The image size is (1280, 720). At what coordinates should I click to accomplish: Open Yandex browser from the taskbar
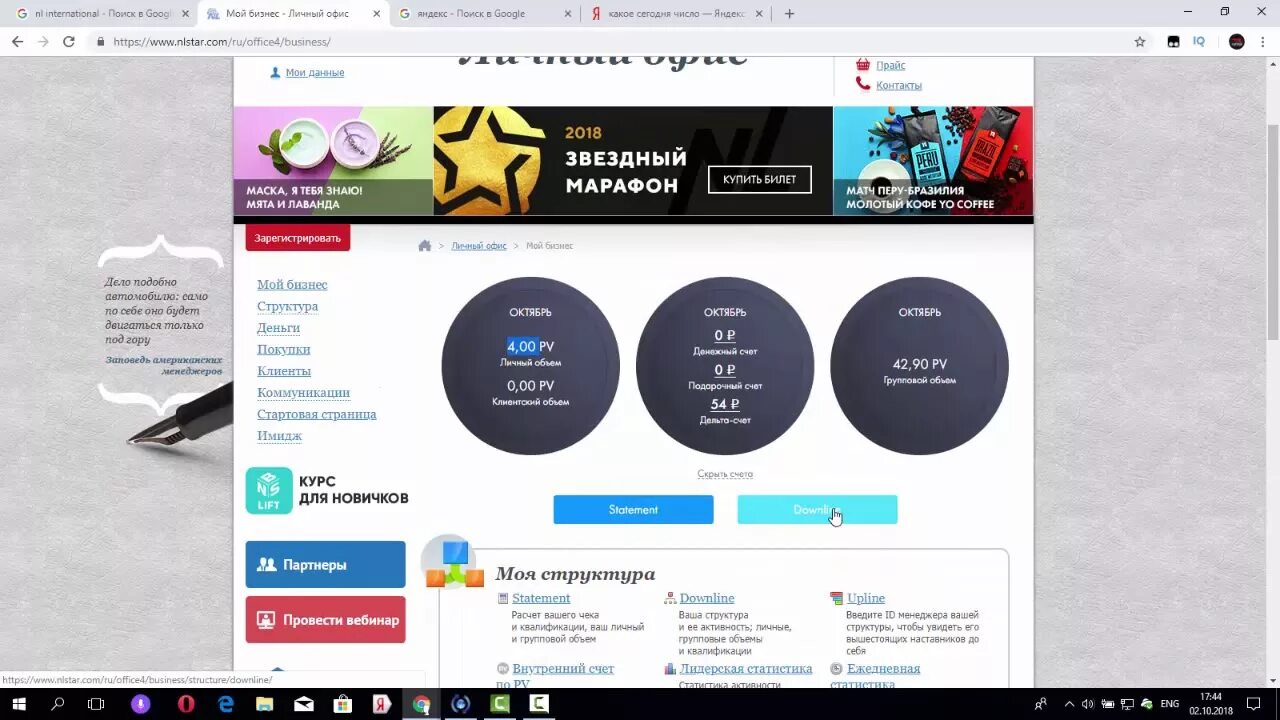pos(381,704)
